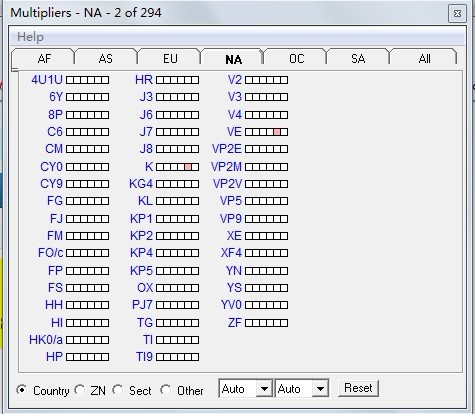Select the Country radio button

pos(22,390)
